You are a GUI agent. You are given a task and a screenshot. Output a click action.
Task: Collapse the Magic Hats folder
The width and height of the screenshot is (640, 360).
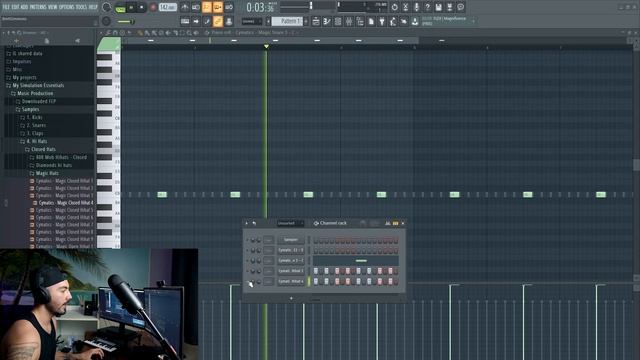(x=47, y=173)
